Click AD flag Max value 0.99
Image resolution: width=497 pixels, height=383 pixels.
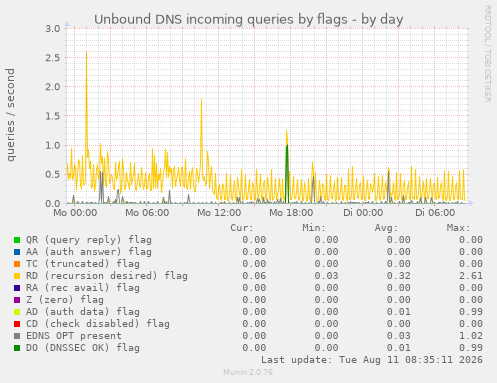tap(471, 312)
